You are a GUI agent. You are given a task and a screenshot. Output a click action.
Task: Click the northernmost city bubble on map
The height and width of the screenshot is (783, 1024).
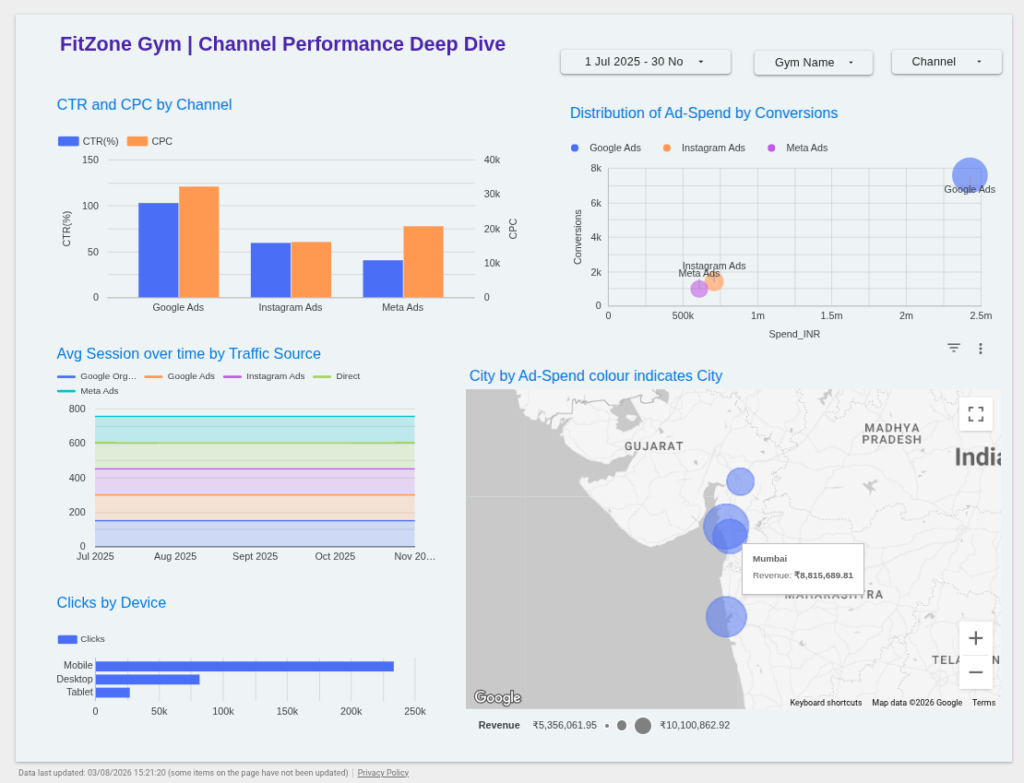(741, 482)
